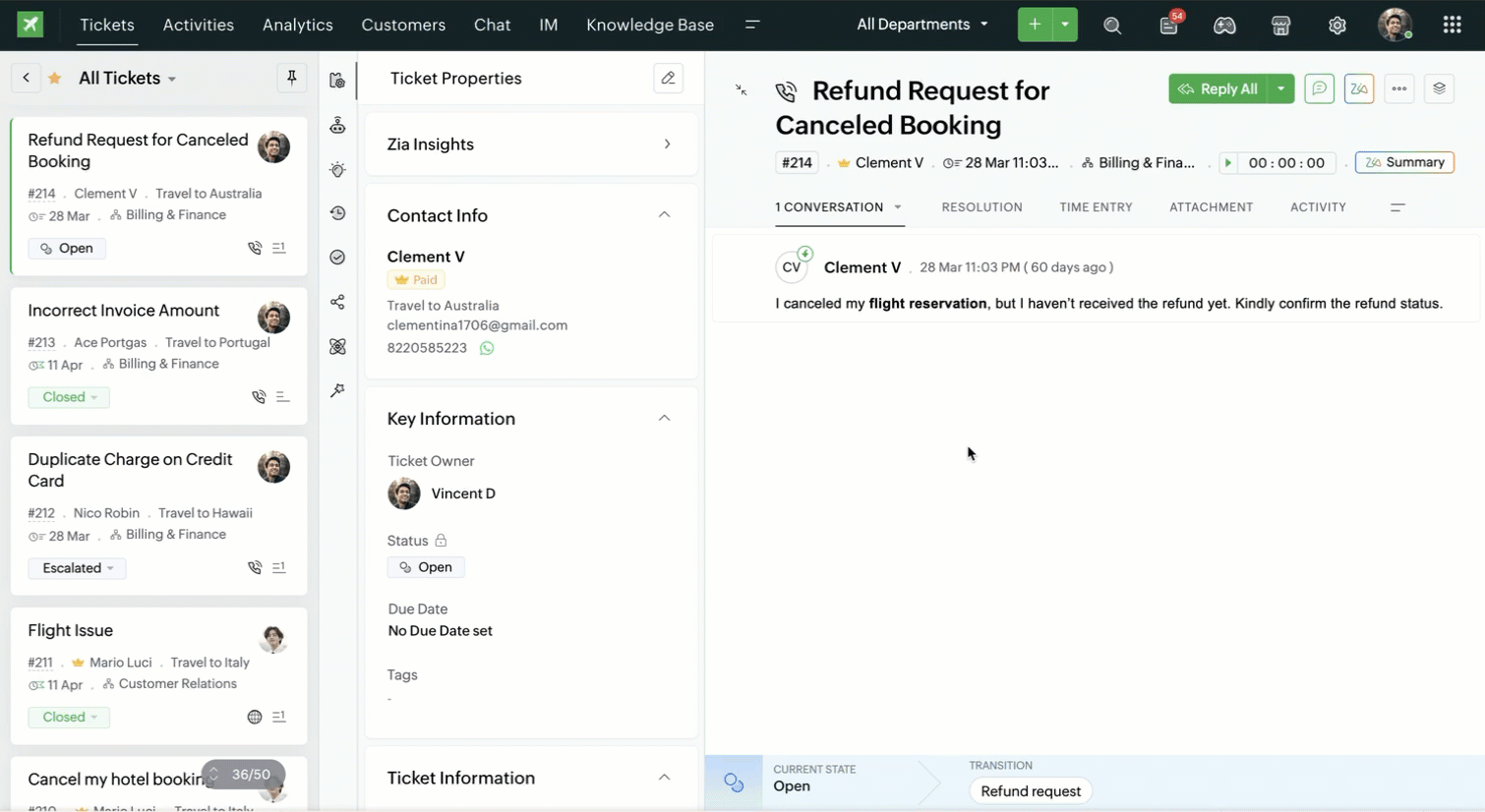Open the lightbulb suggestions sidebar icon
Image resolution: width=1485 pixels, height=812 pixels.
337,169
